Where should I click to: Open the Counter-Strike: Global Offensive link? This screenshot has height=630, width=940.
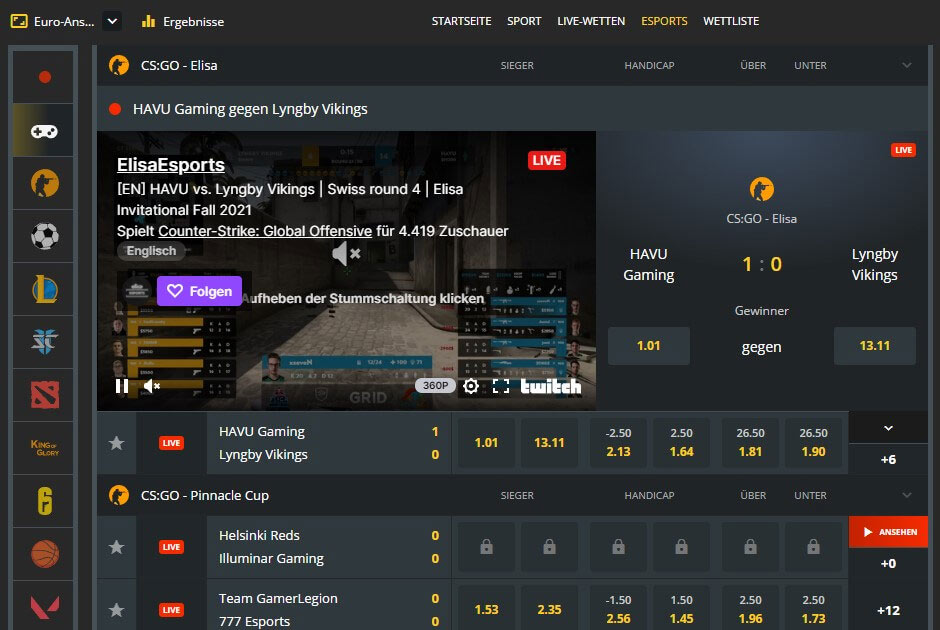pyautogui.click(x=265, y=231)
